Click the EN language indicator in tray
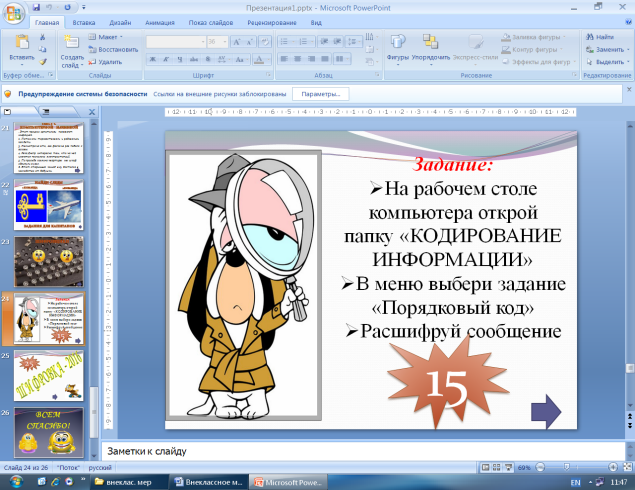 click(575, 482)
